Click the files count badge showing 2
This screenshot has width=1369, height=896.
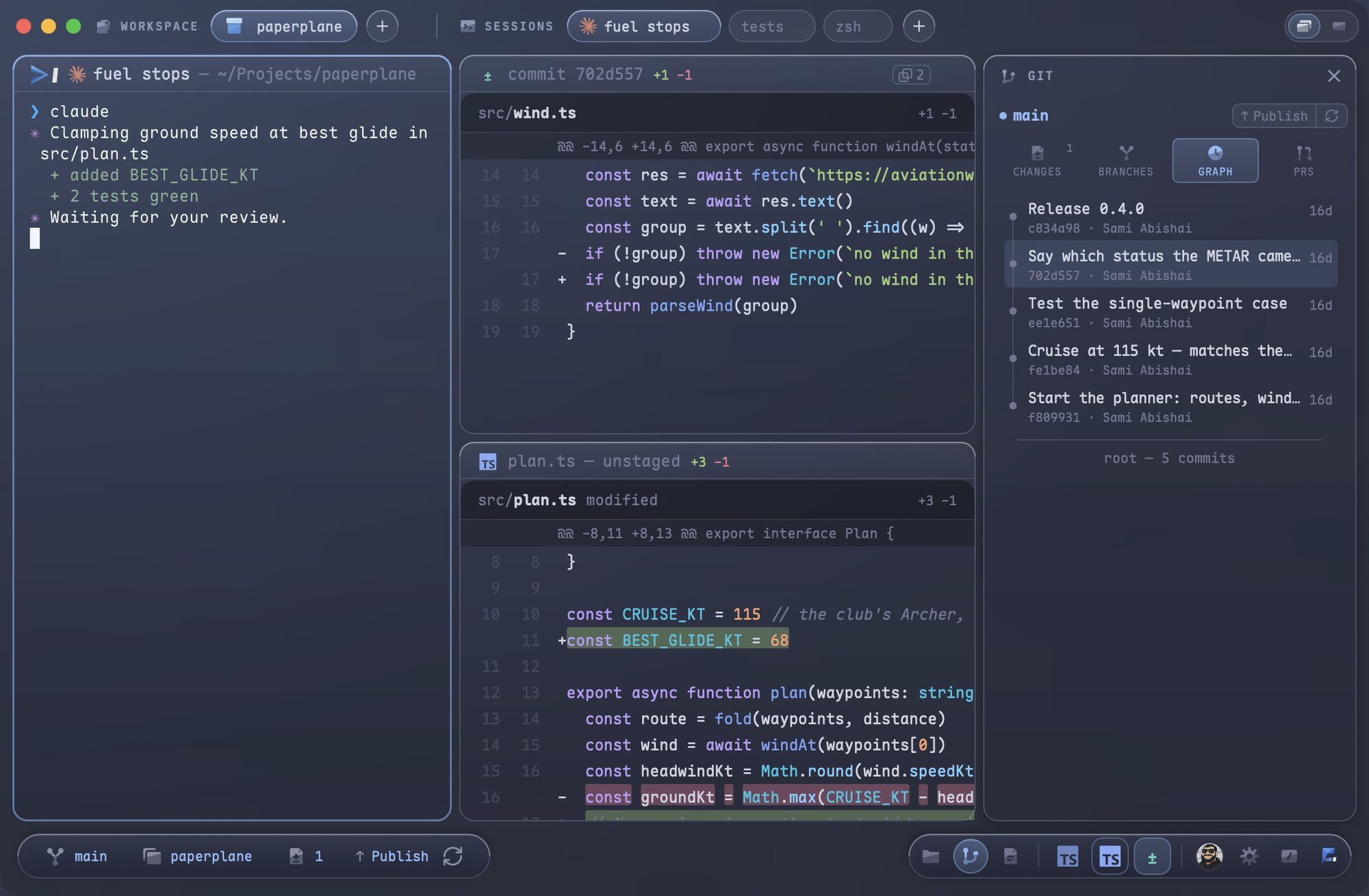[x=911, y=75]
